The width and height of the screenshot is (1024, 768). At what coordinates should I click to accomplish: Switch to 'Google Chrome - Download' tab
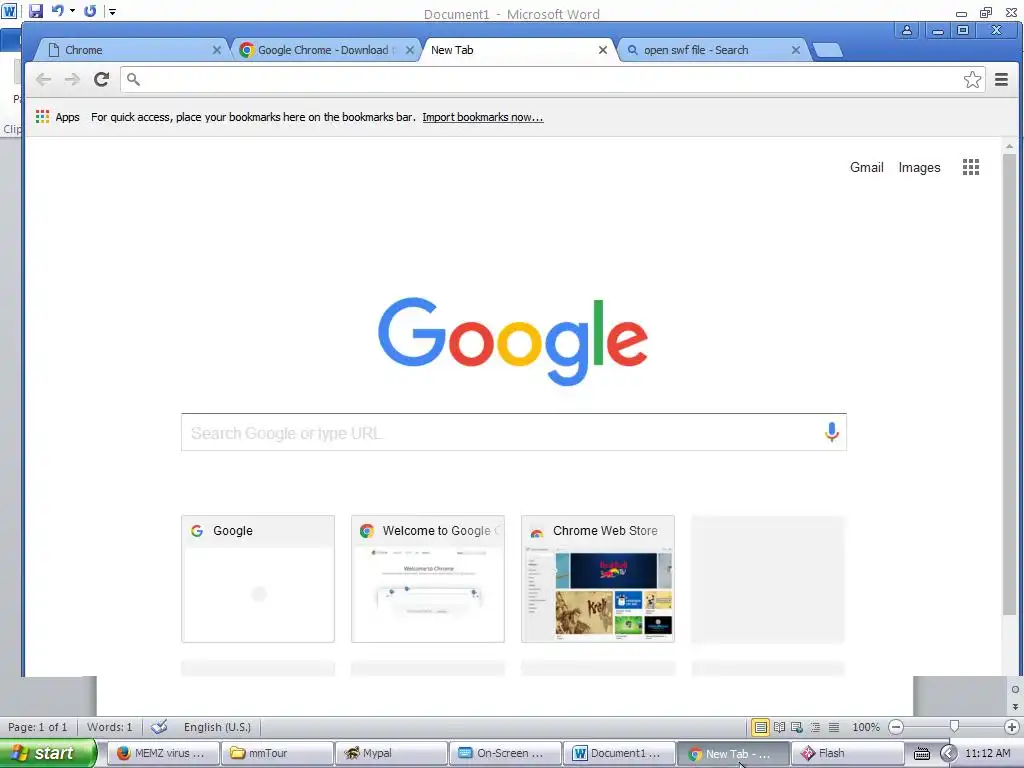pyautogui.click(x=323, y=50)
